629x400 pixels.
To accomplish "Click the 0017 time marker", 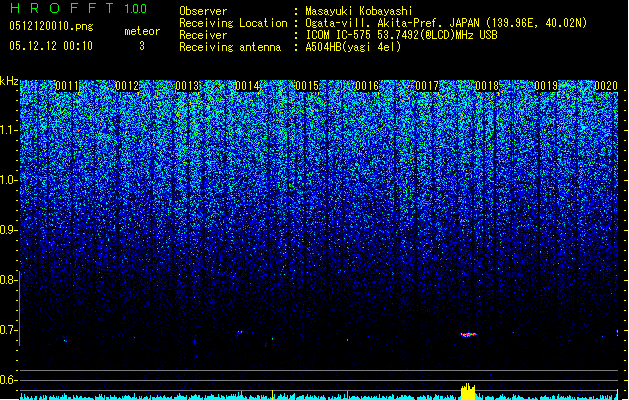I will [x=427, y=86].
